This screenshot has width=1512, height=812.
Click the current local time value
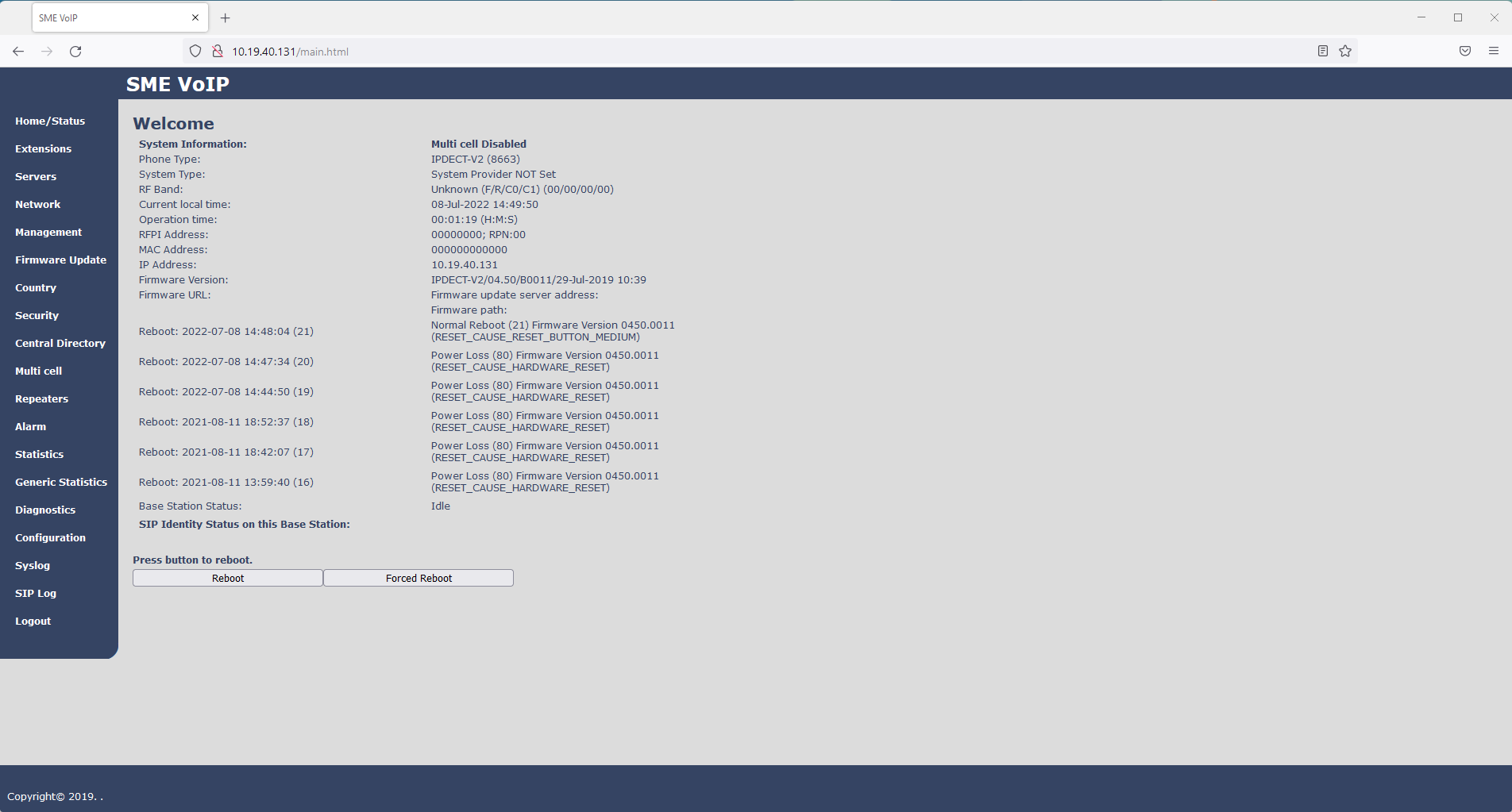tap(484, 205)
